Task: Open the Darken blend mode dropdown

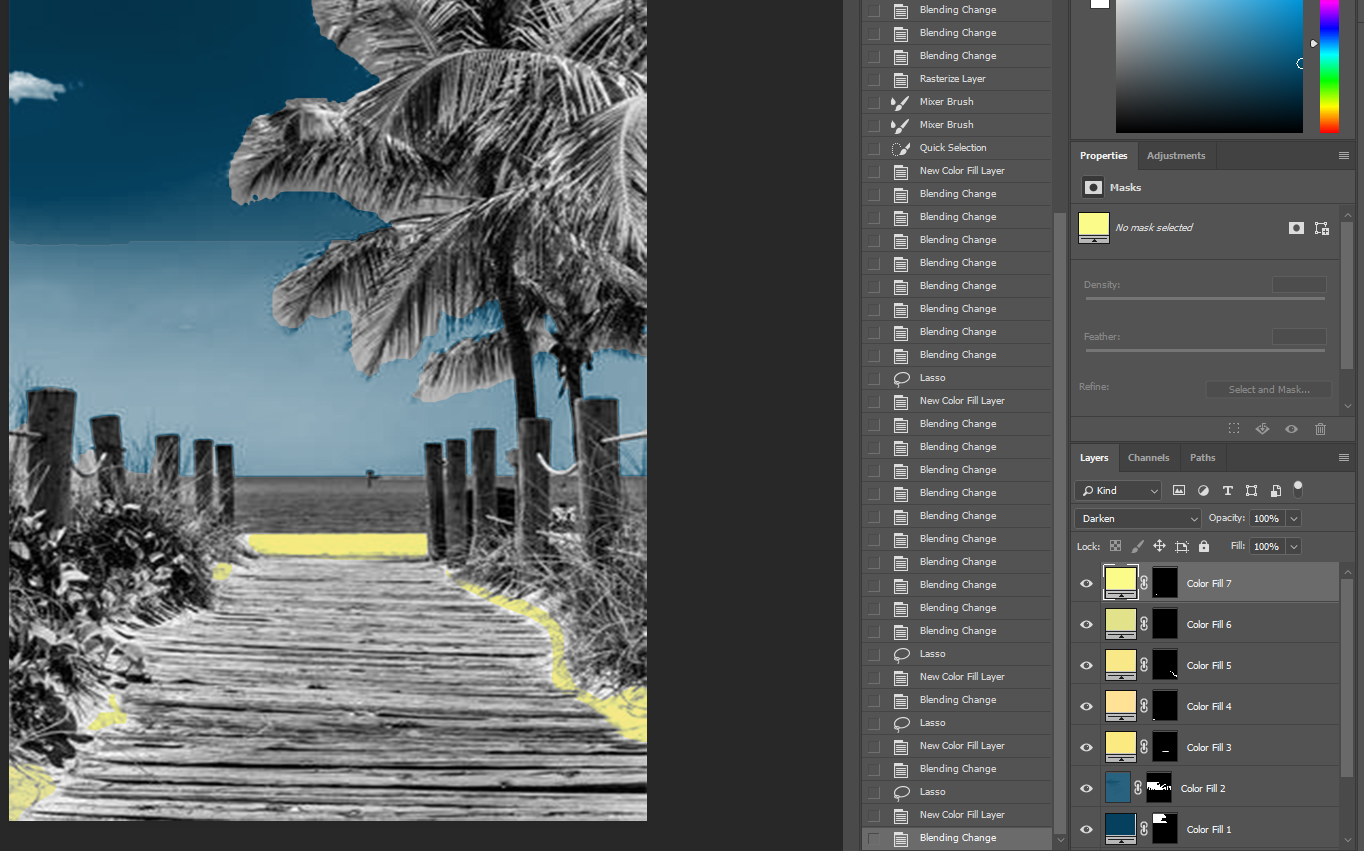Action: [1137, 518]
